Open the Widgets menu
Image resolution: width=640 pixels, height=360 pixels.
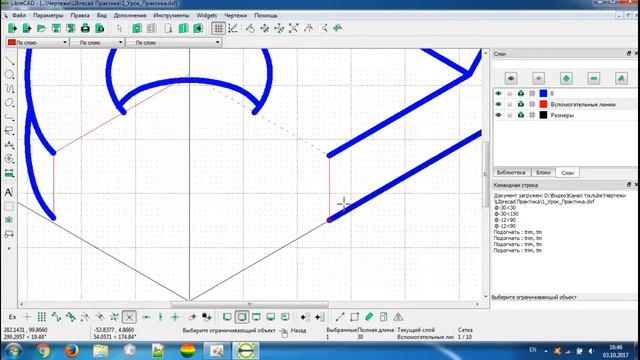(207, 15)
